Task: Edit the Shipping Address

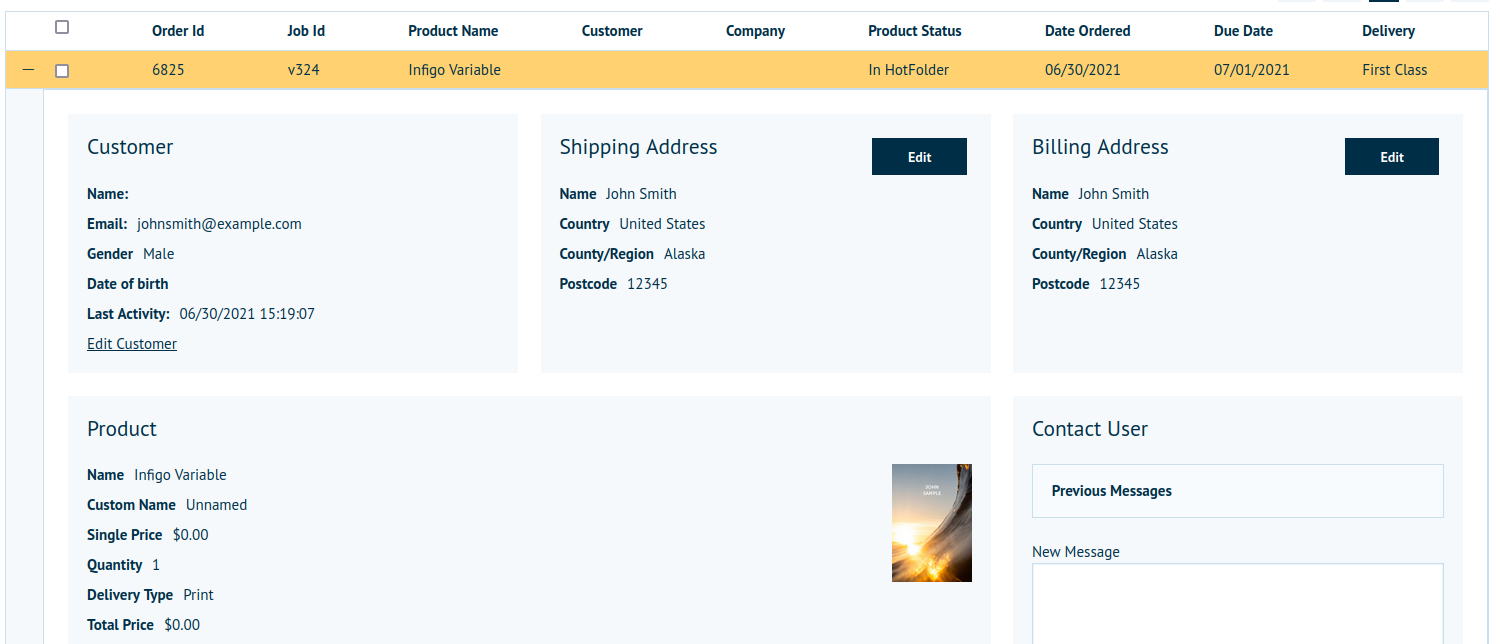Action: click(919, 157)
